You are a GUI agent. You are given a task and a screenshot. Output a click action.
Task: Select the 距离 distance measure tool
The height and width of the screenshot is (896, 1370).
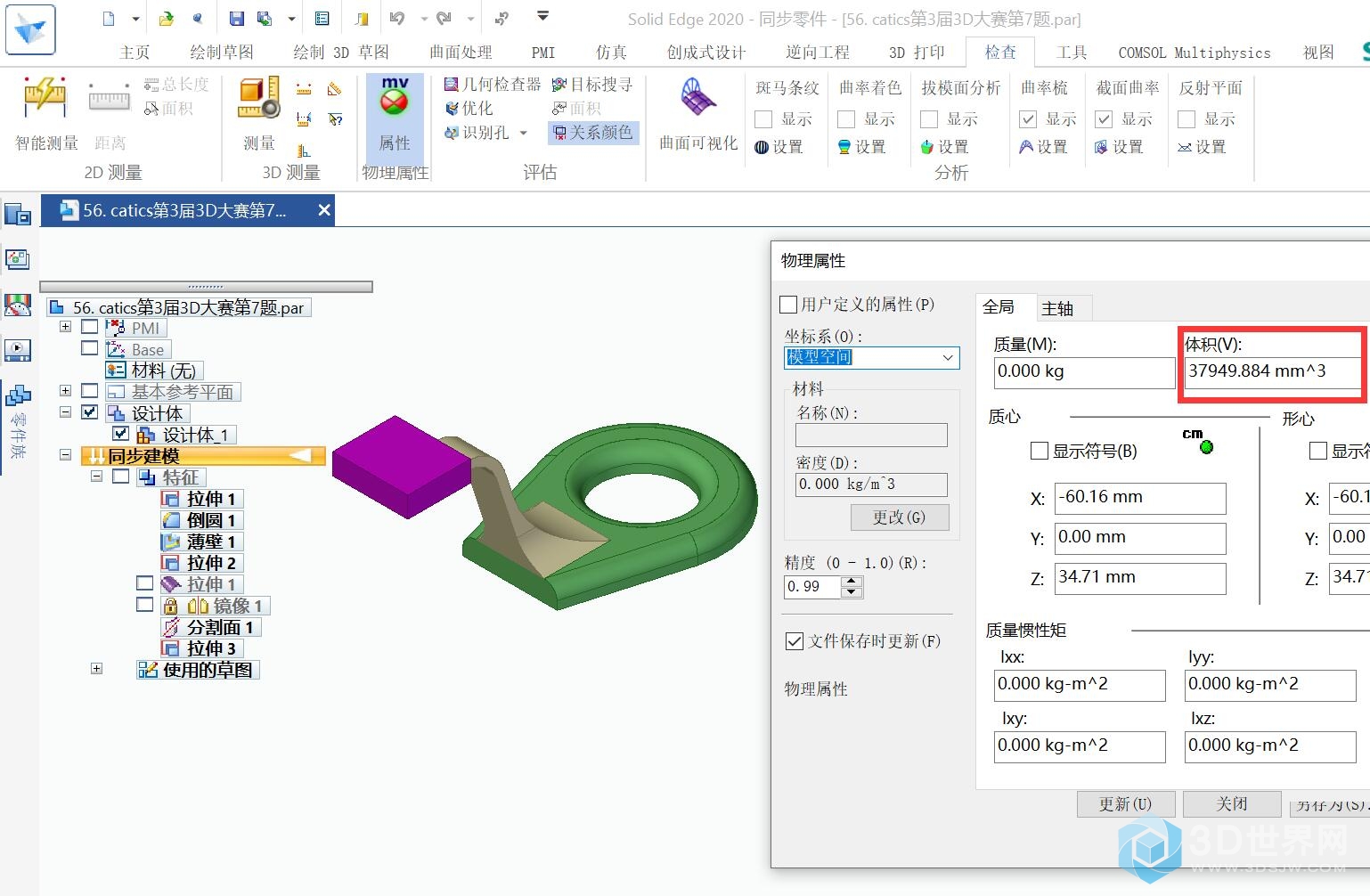[x=110, y=114]
